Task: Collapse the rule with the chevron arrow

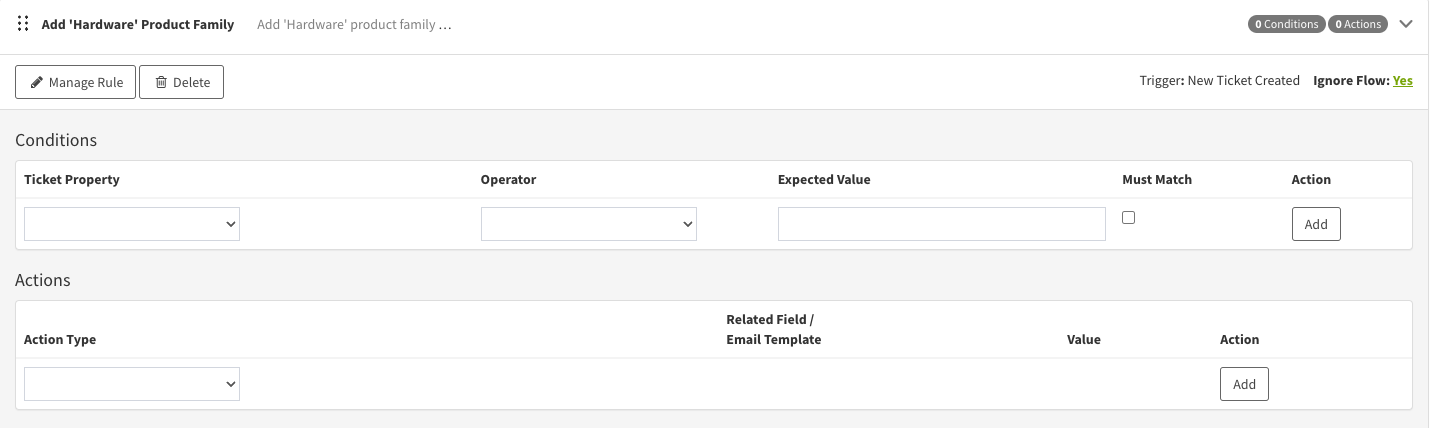Action: [x=1406, y=24]
